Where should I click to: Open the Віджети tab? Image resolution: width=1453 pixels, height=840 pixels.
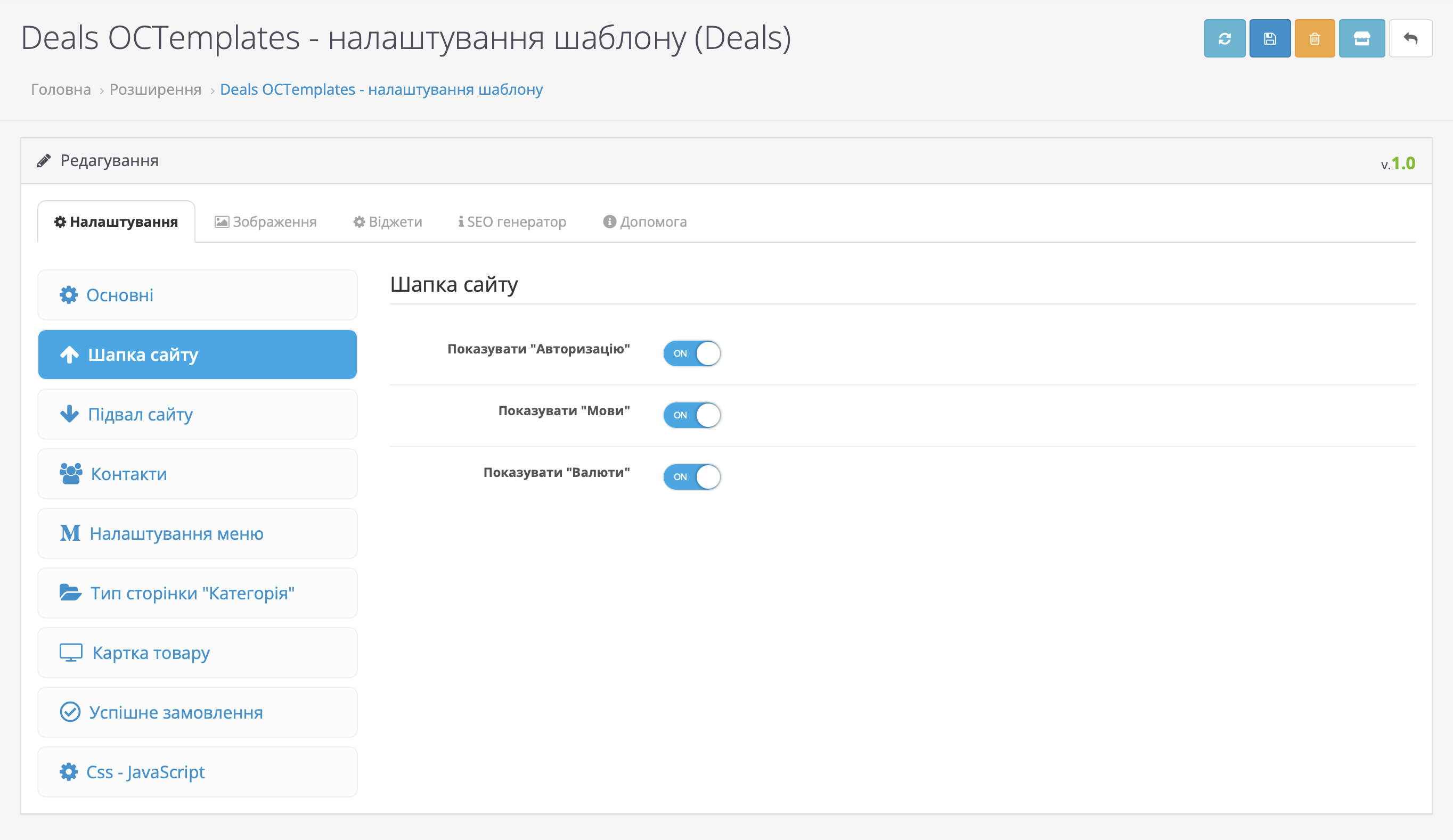pyautogui.click(x=387, y=222)
